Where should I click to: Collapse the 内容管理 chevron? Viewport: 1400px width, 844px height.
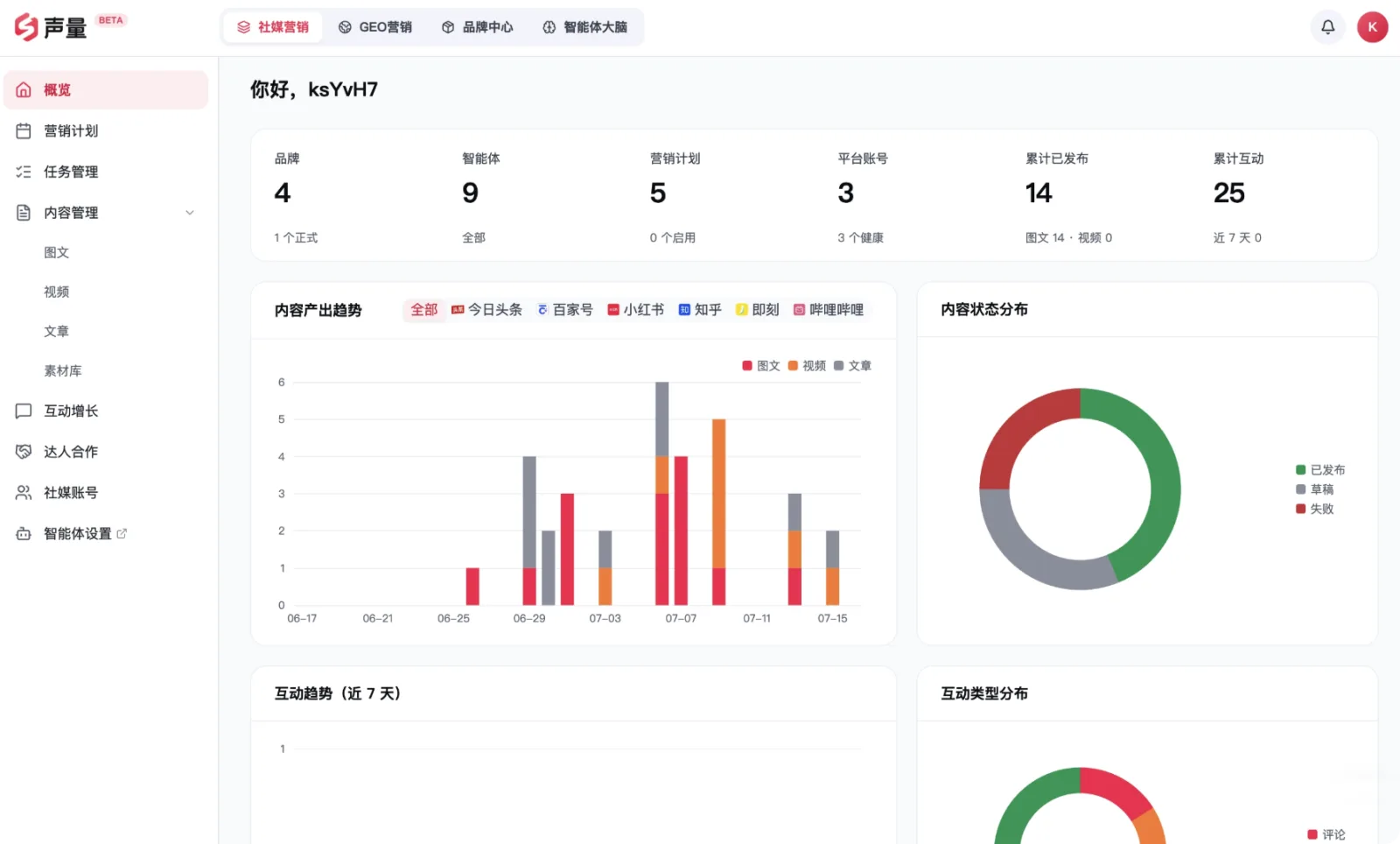(190, 213)
